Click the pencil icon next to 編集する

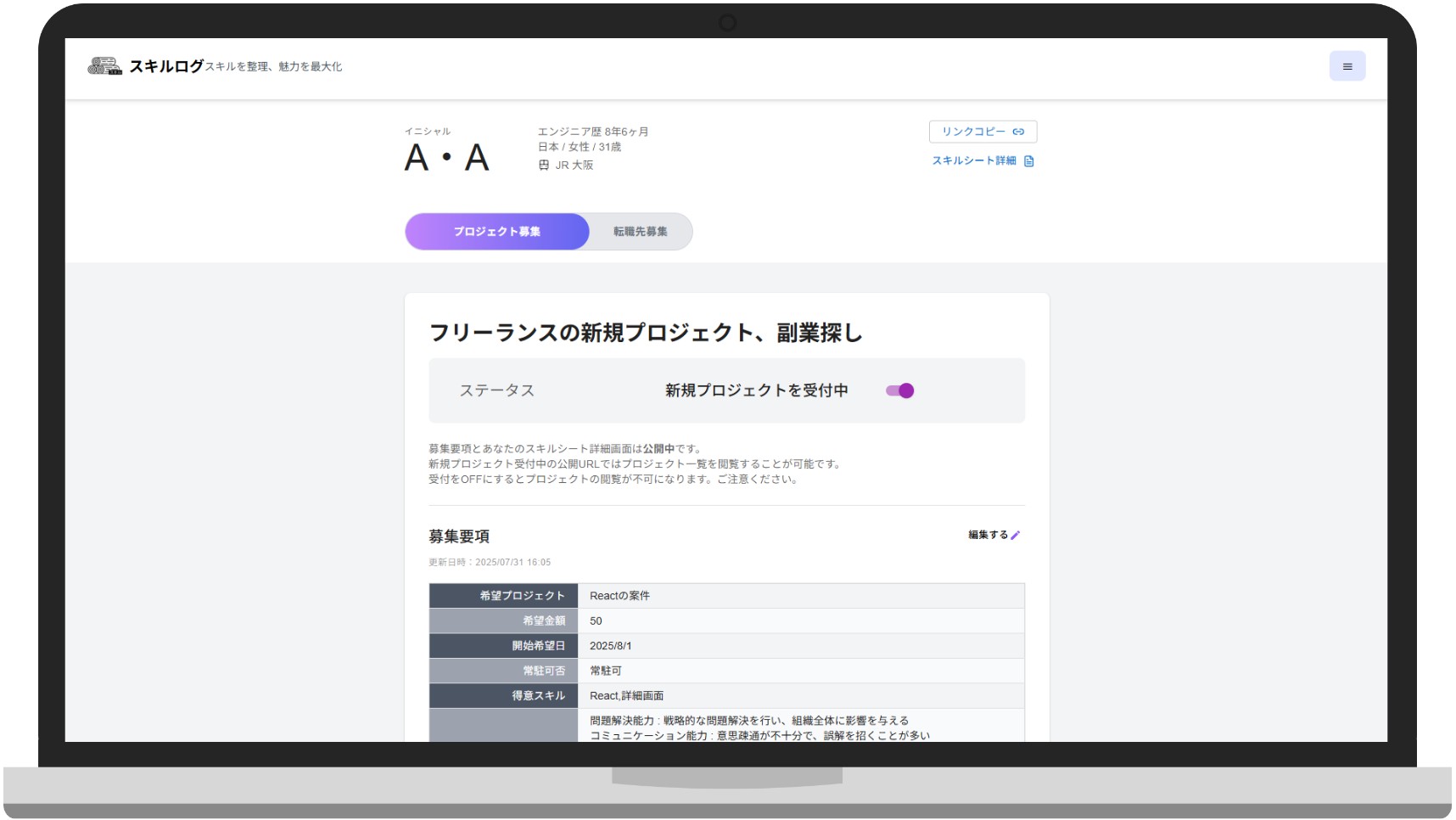click(1016, 535)
